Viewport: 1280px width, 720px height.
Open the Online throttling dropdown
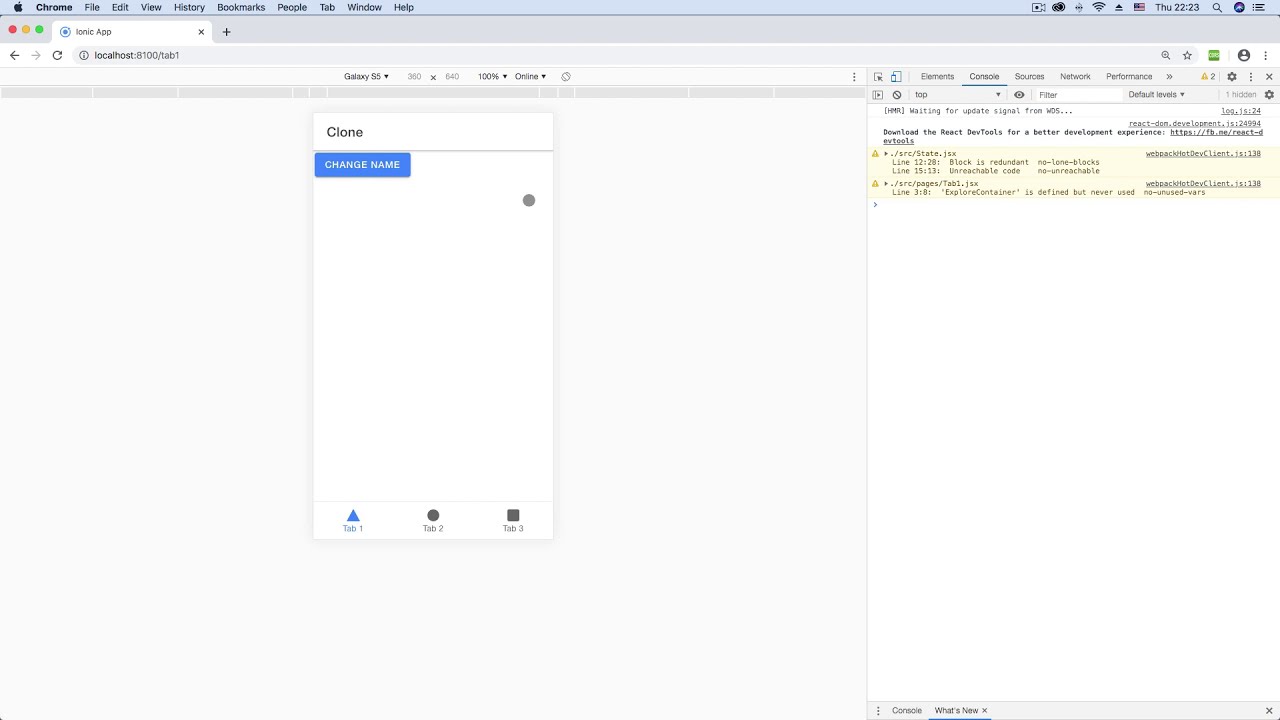click(x=530, y=77)
